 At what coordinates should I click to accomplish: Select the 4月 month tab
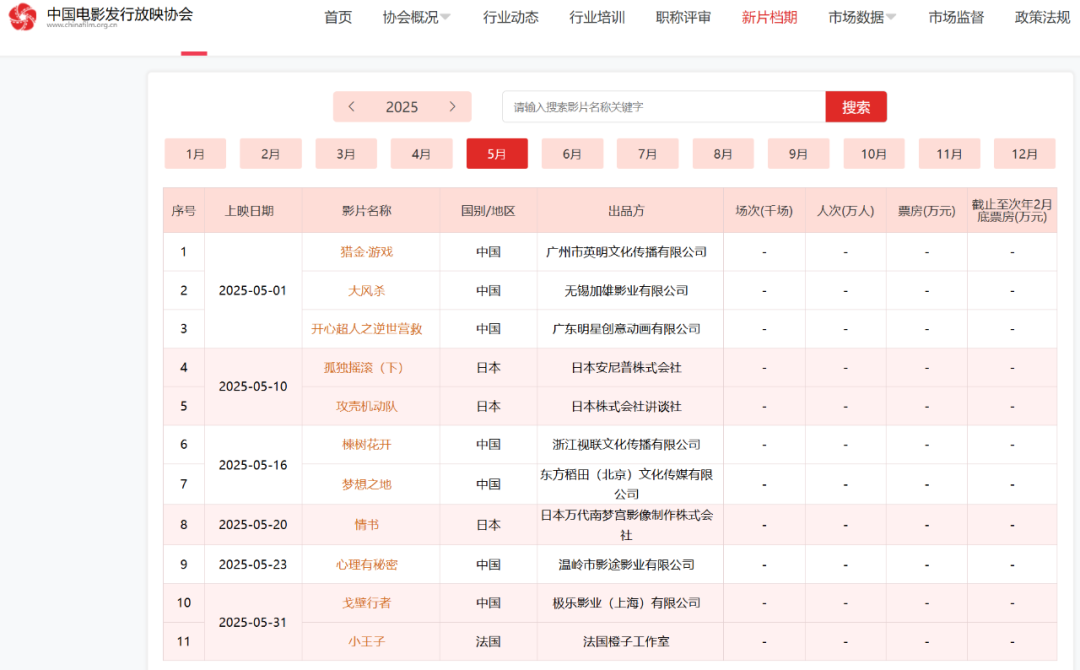[x=422, y=154]
